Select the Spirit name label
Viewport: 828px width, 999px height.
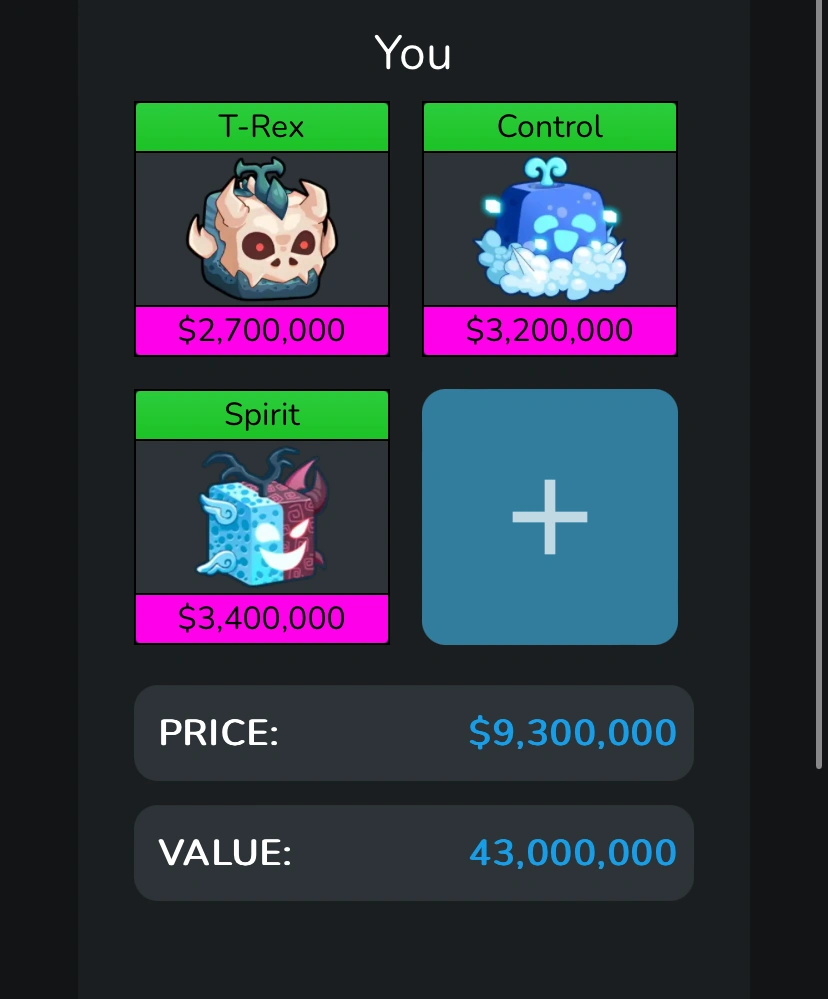coord(262,414)
